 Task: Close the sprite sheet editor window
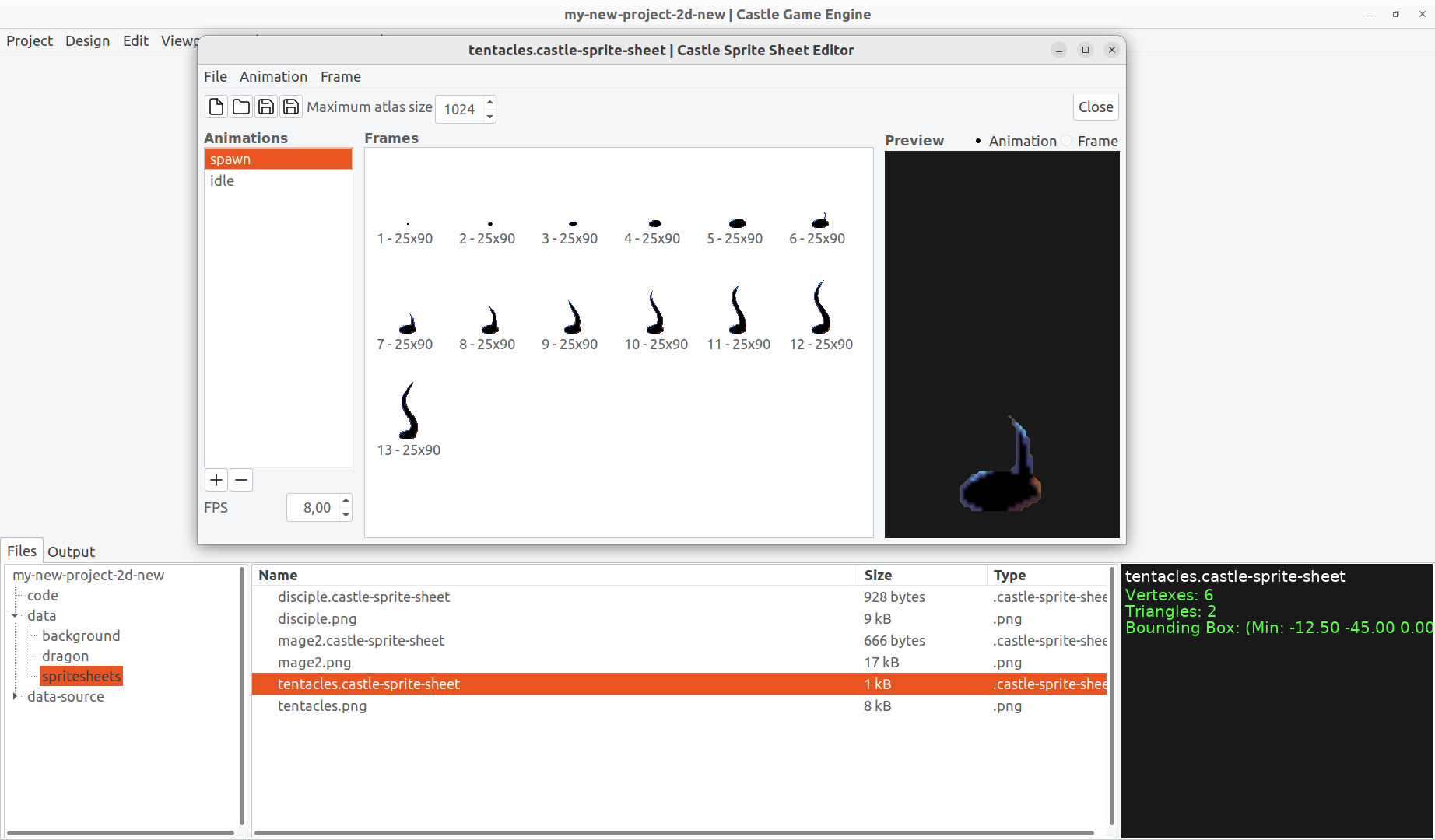(x=1095, y=107)
